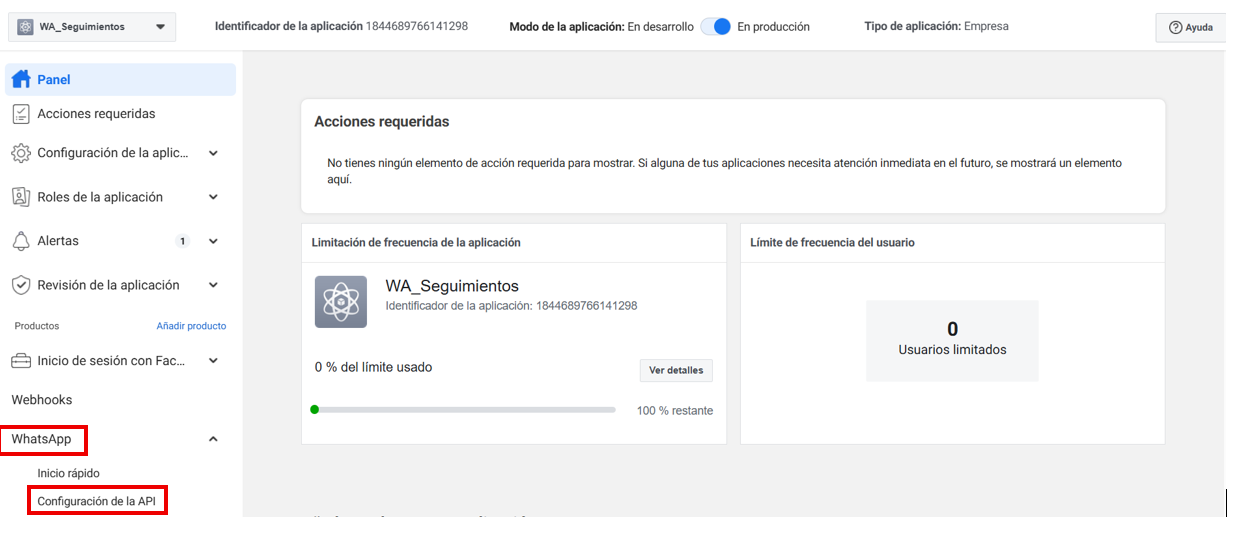The width and height of the screenshot is (1235, 538).
Task: Select Inicio rápido under WhatsApp
Action: tap(69, 473)
